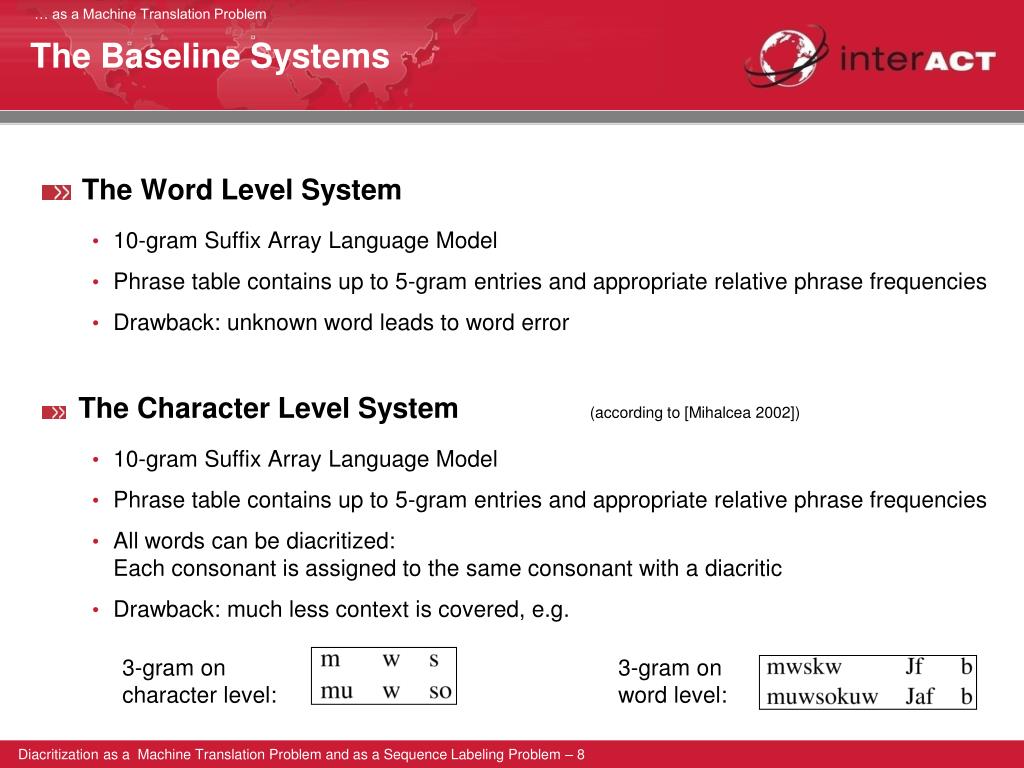Viewport: 1024px width, 768px height.
Task: Click the 'interACT' wordmark text
Action: point(917,59)
